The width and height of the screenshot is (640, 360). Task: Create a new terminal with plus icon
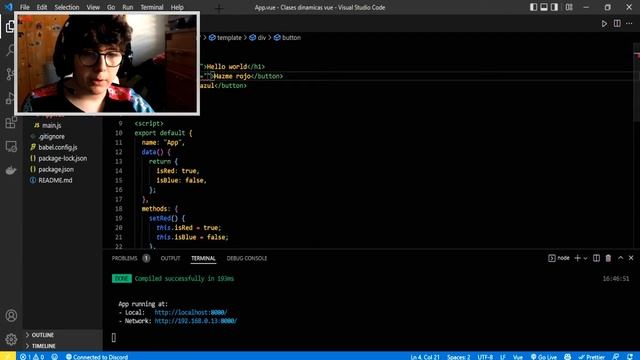coord(577,258)
